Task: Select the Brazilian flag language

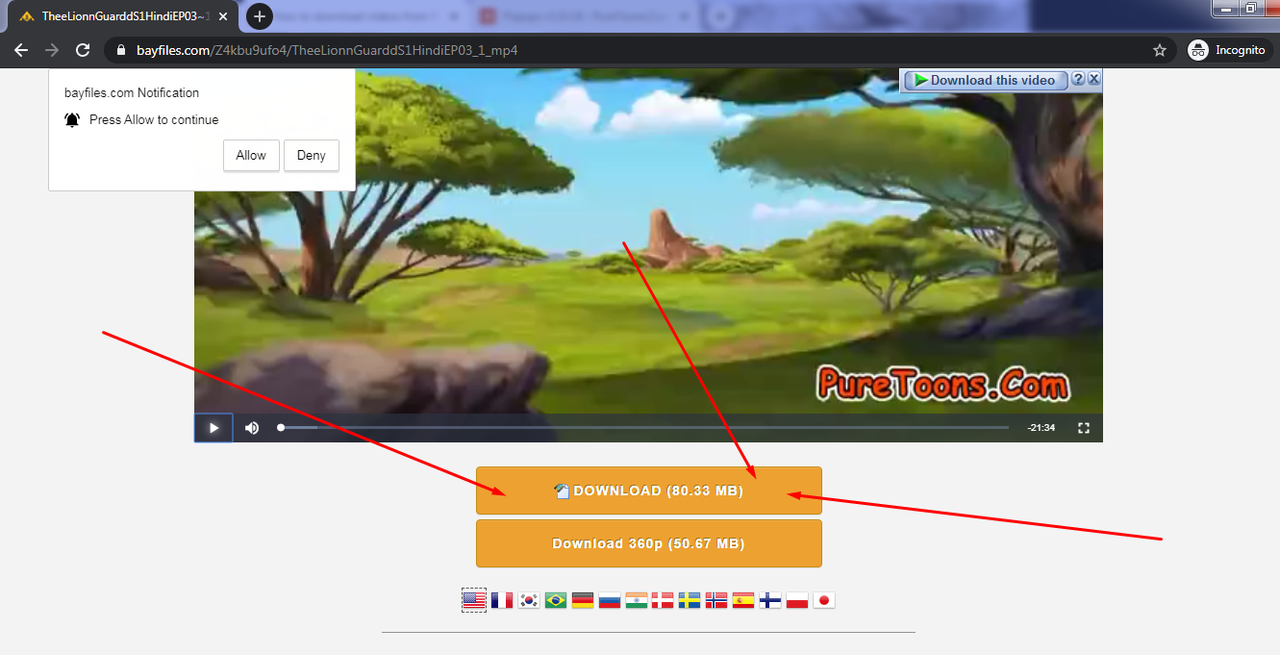Action: [556, 600]
